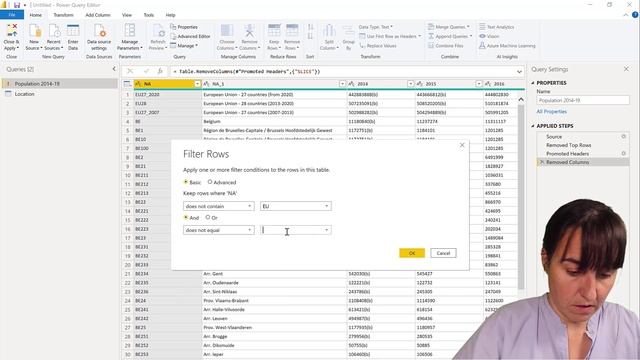Open query Properties in ribbon
Screen dimensions: 640x360
[184, 27]
